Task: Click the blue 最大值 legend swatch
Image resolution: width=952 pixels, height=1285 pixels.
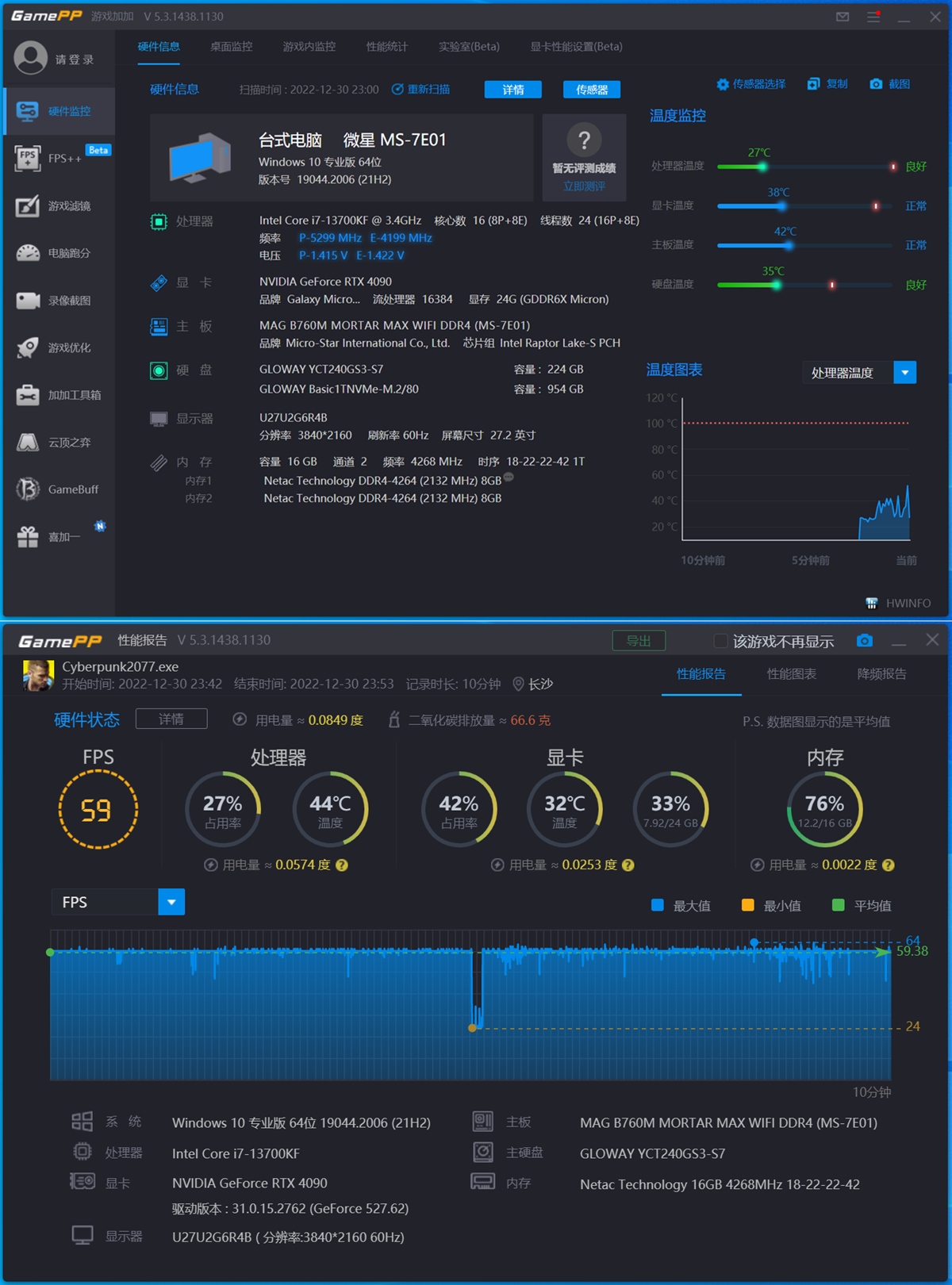Action: point(657,905)
